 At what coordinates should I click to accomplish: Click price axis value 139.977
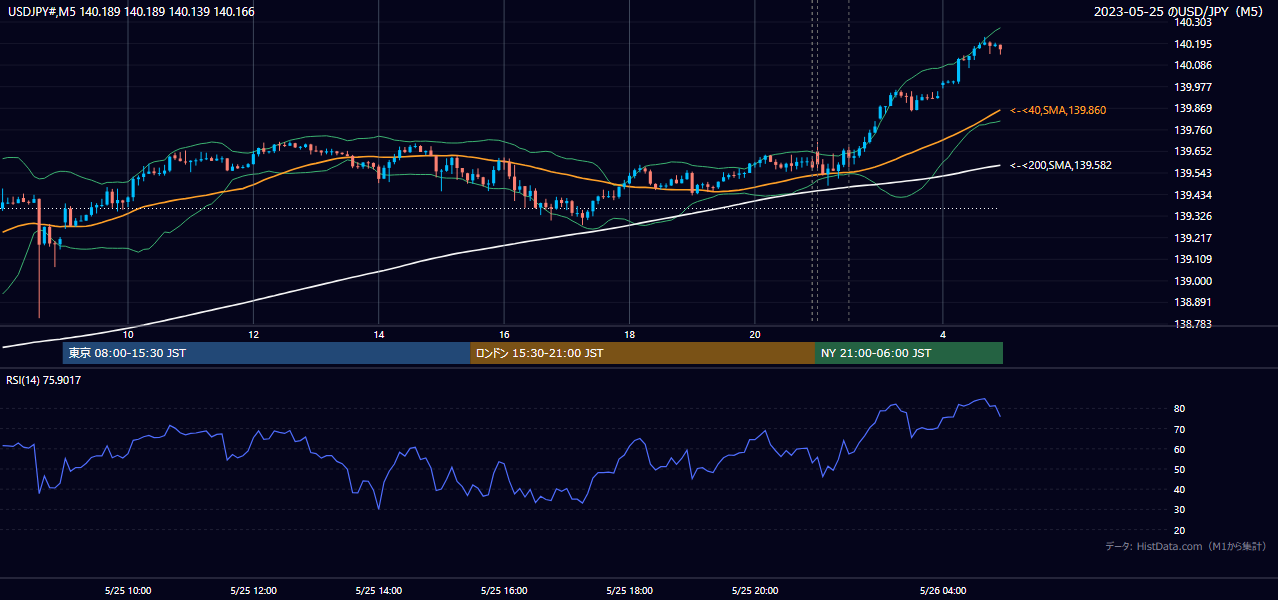point(1192,87)
